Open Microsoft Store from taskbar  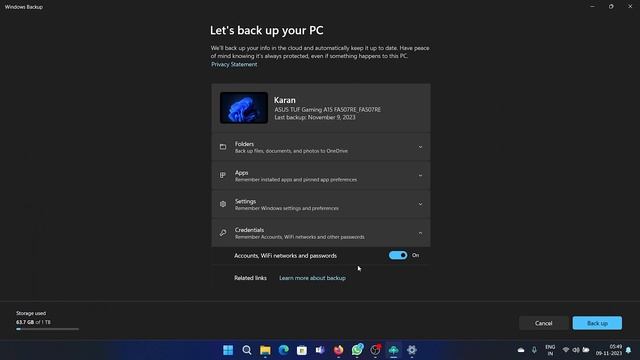[302, 350]
